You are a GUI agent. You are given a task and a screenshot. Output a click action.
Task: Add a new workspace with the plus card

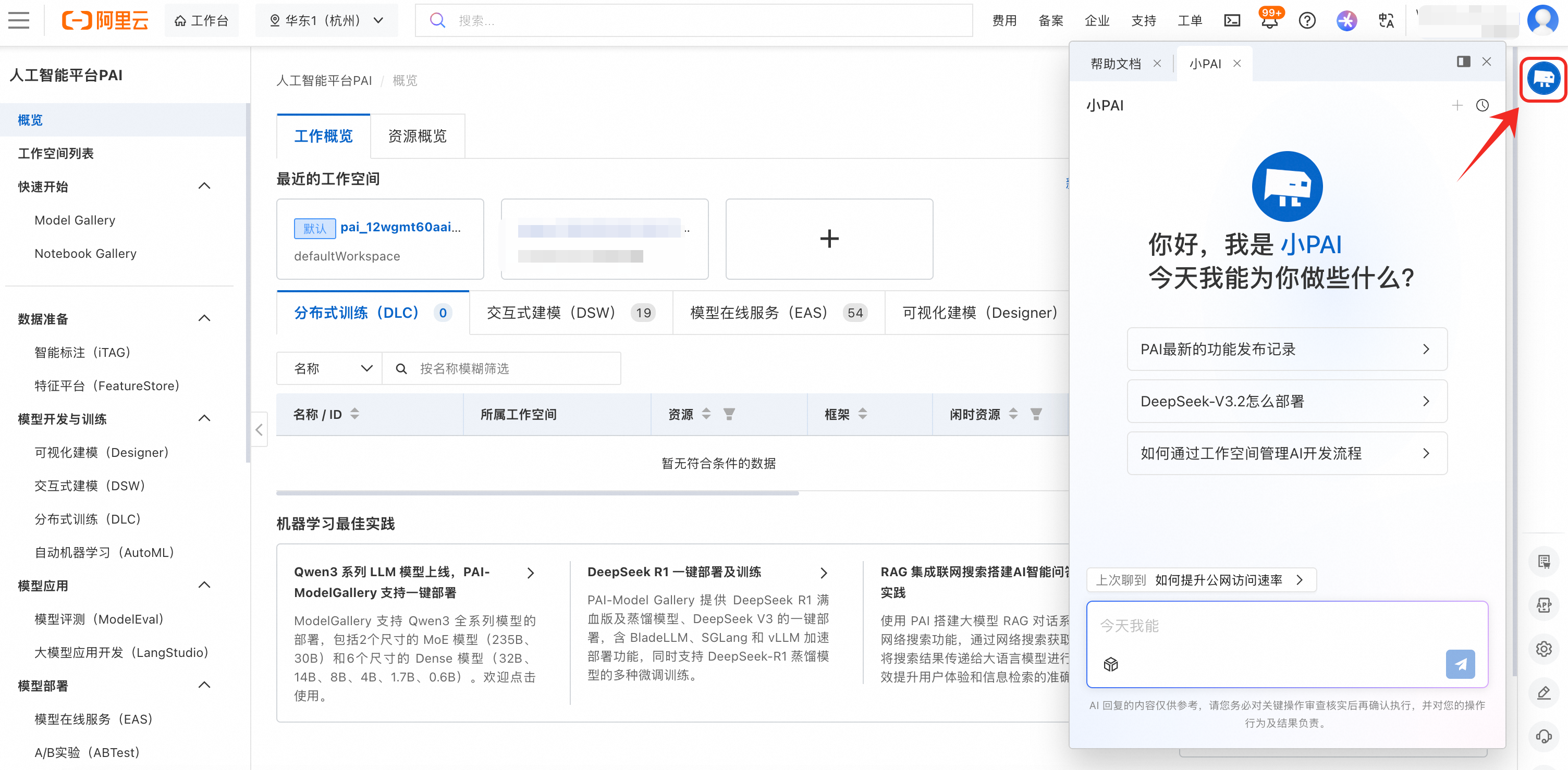(x=829, y=239)
